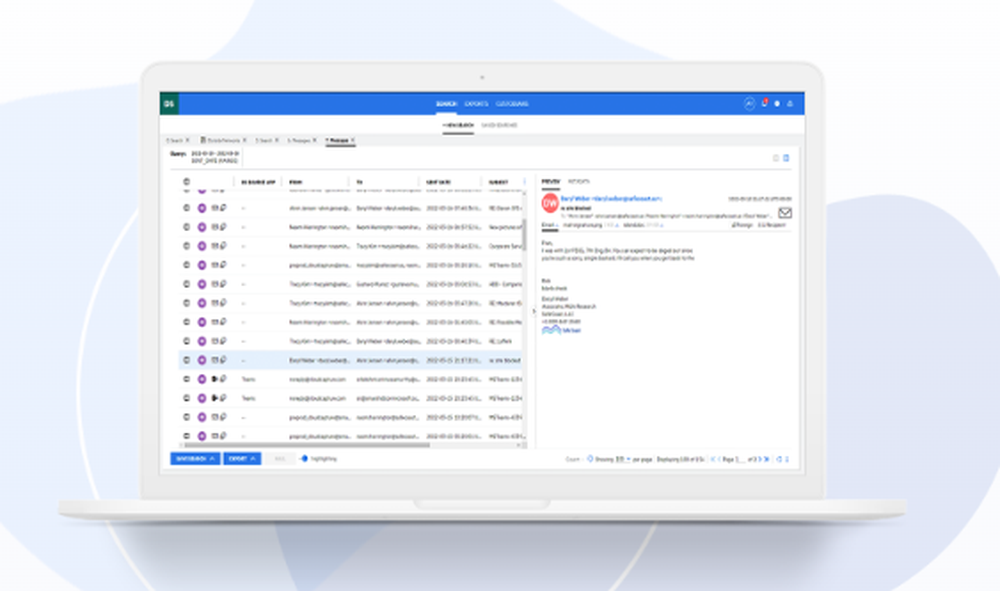Click the white dot icon in header
Screen dimensions: 1000x591
point(777,104)
